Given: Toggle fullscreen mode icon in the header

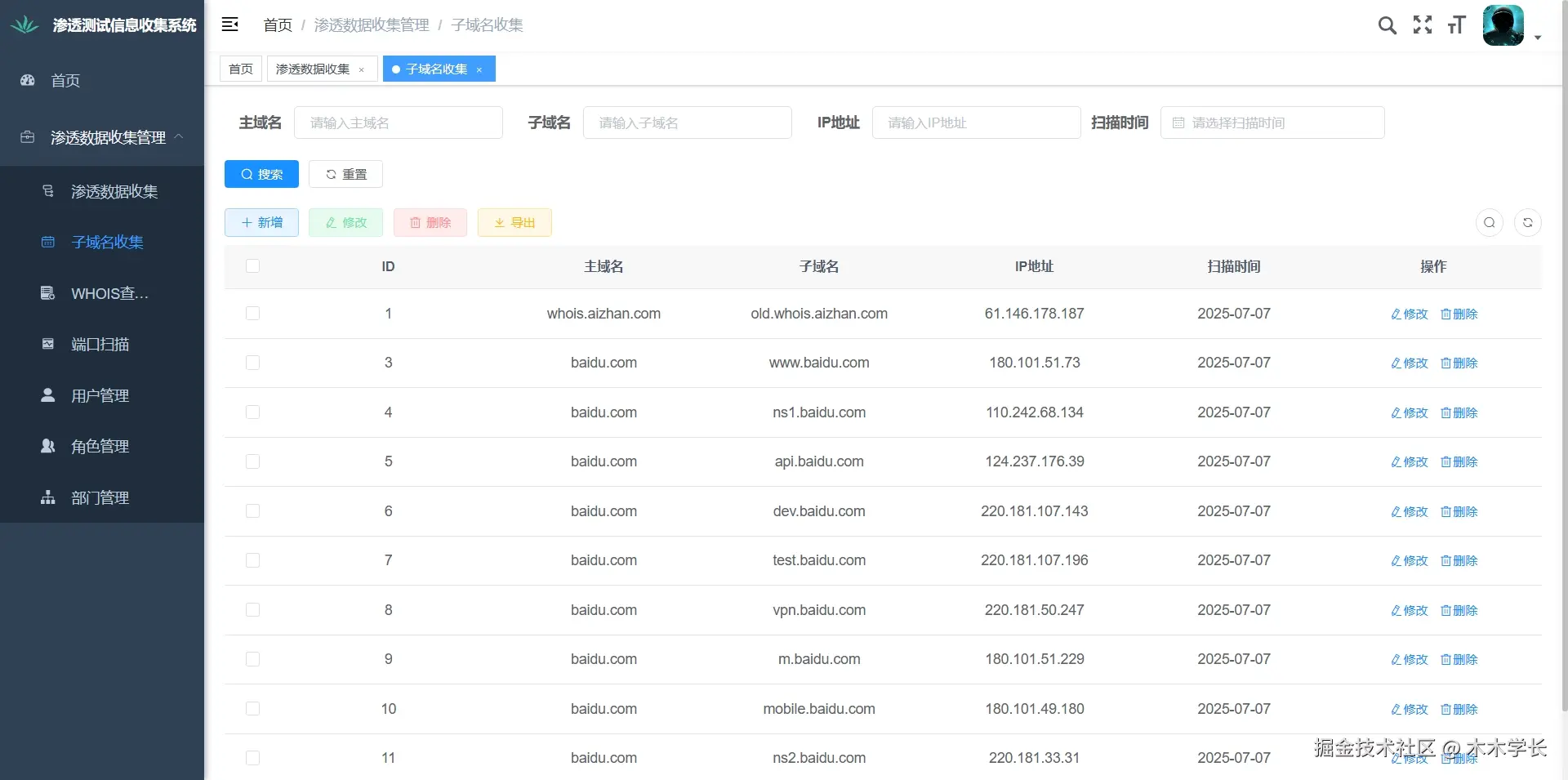Looking at the screenshot, I should 1423,25.
